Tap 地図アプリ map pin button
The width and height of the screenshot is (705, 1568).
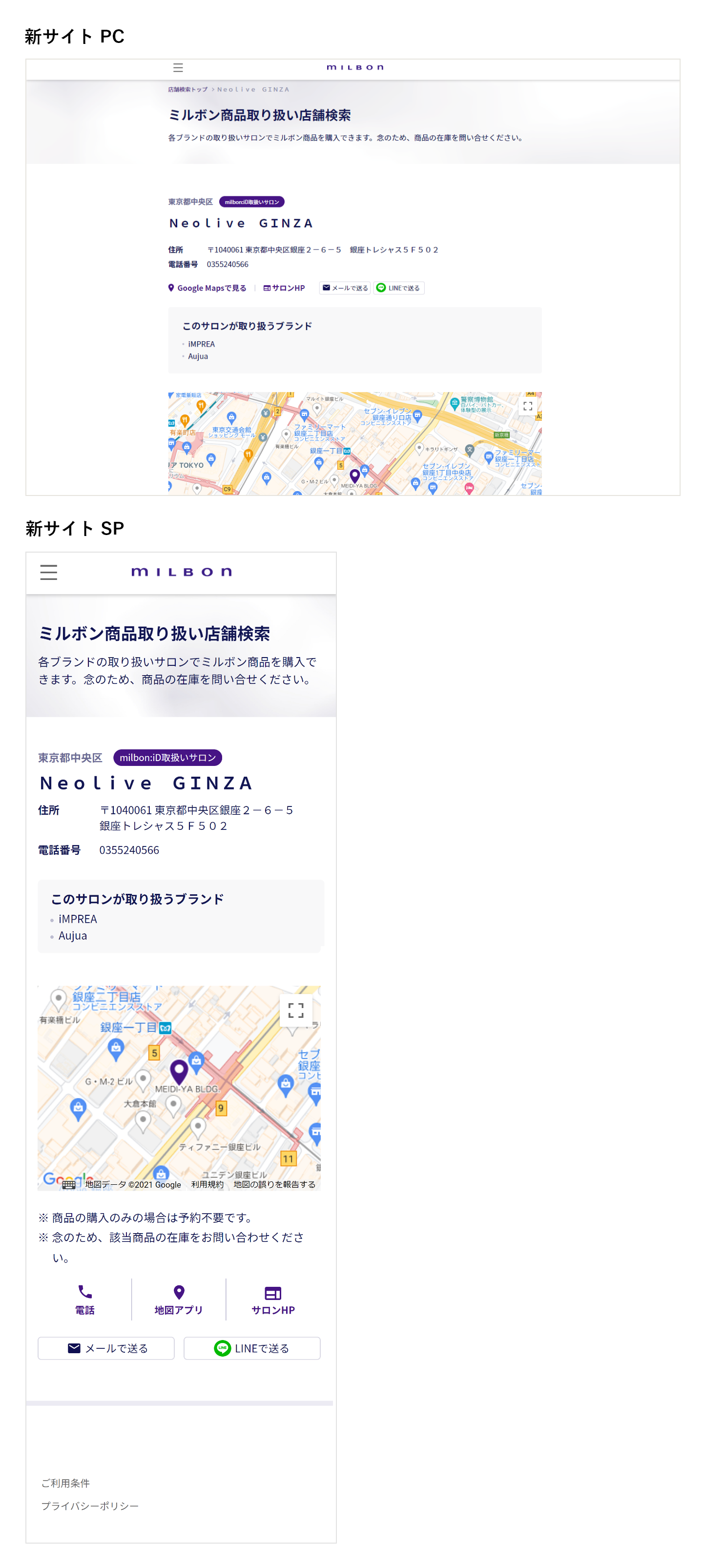pyautogui.click(x=178, y=1300)
